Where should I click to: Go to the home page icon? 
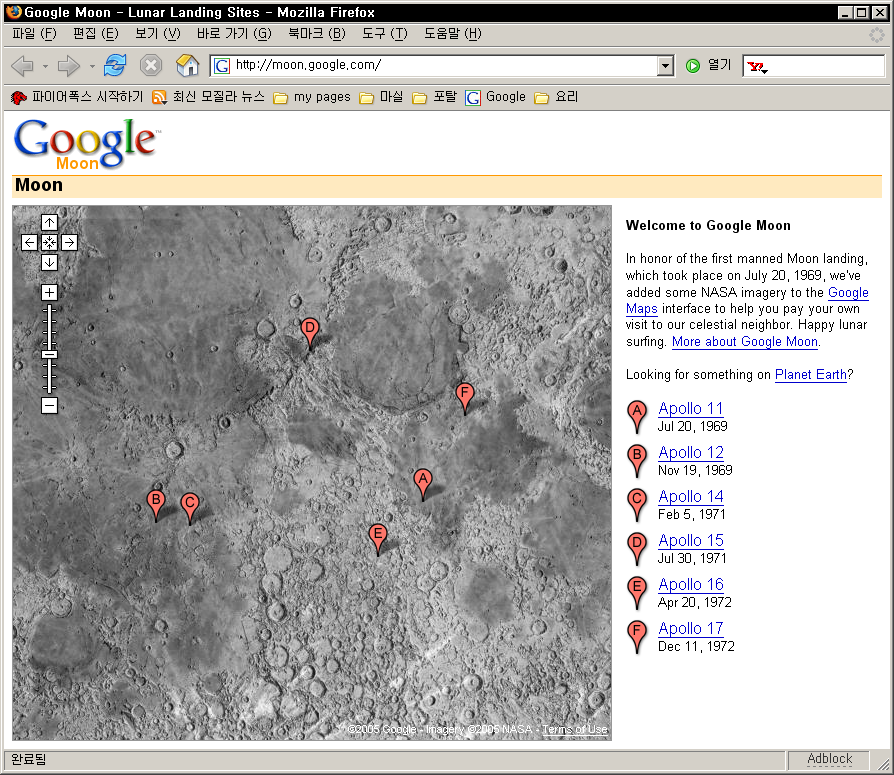coord(187,66)
